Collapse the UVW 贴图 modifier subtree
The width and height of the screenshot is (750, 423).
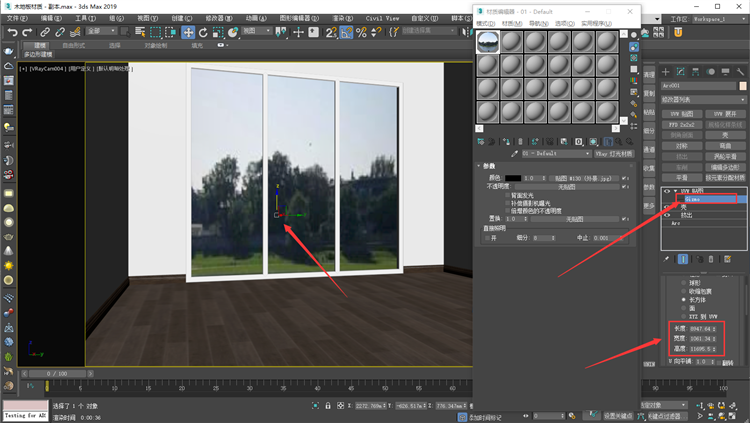pyautogui.click(x=675, y=191)
